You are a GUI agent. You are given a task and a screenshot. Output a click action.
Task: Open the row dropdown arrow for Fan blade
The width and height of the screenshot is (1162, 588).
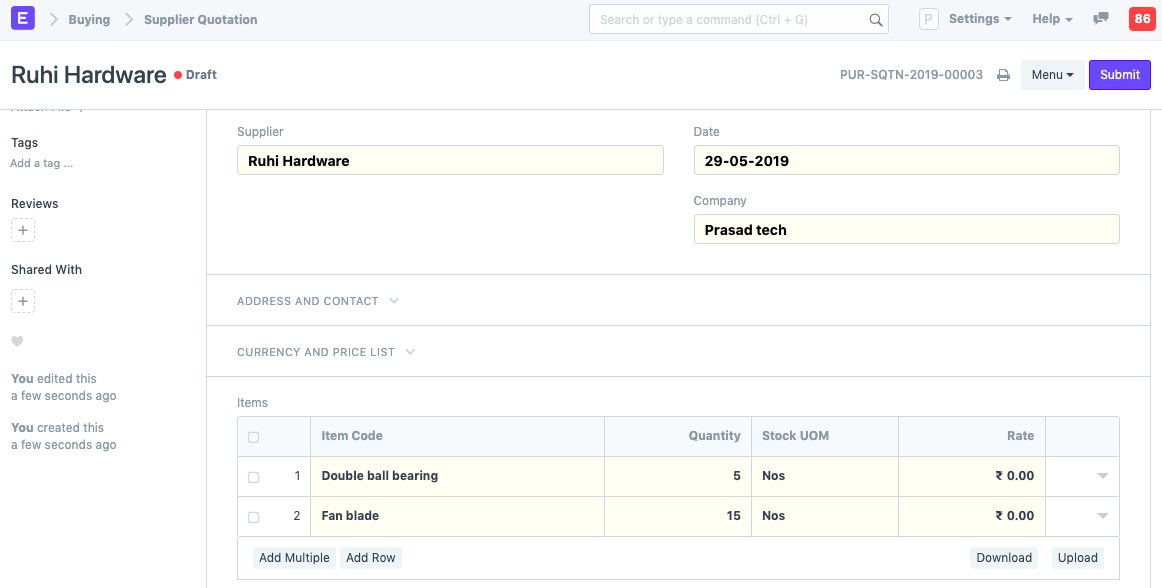[1102, 516]
